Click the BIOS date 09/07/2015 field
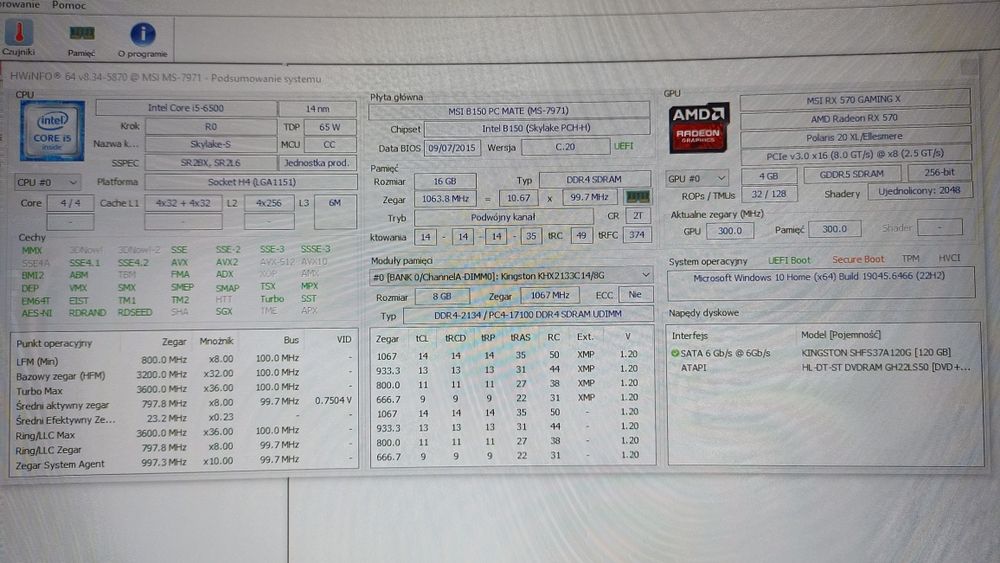 tap(452, 147)
